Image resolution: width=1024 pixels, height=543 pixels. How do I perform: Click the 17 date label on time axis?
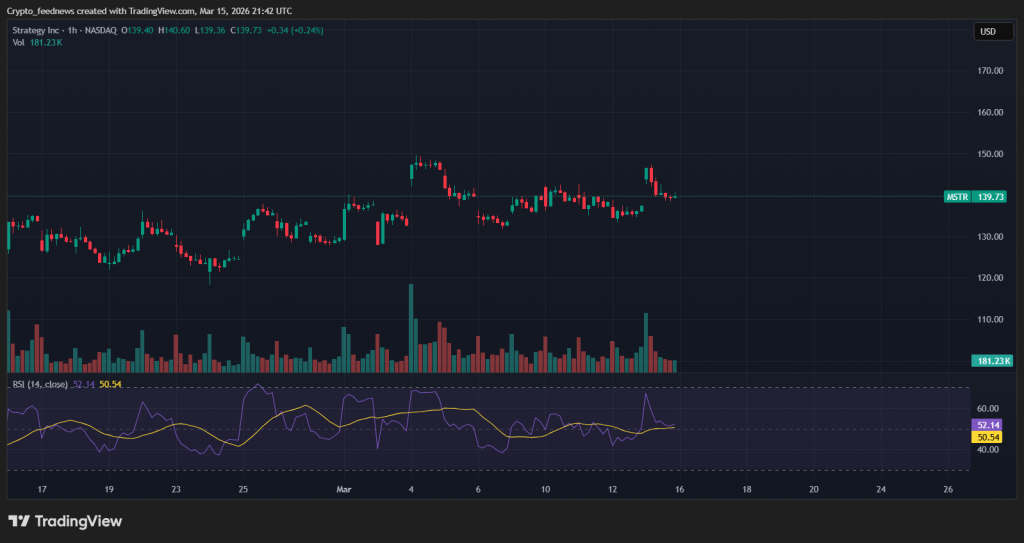(x=42, y=489)
